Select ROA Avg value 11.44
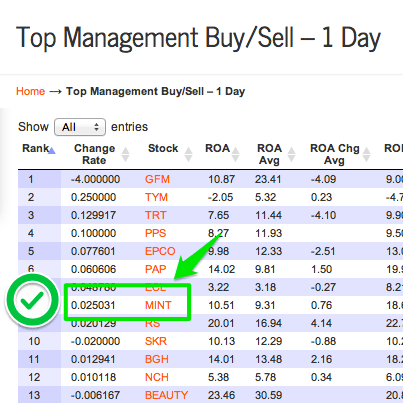403x403 pixels. 268,215
